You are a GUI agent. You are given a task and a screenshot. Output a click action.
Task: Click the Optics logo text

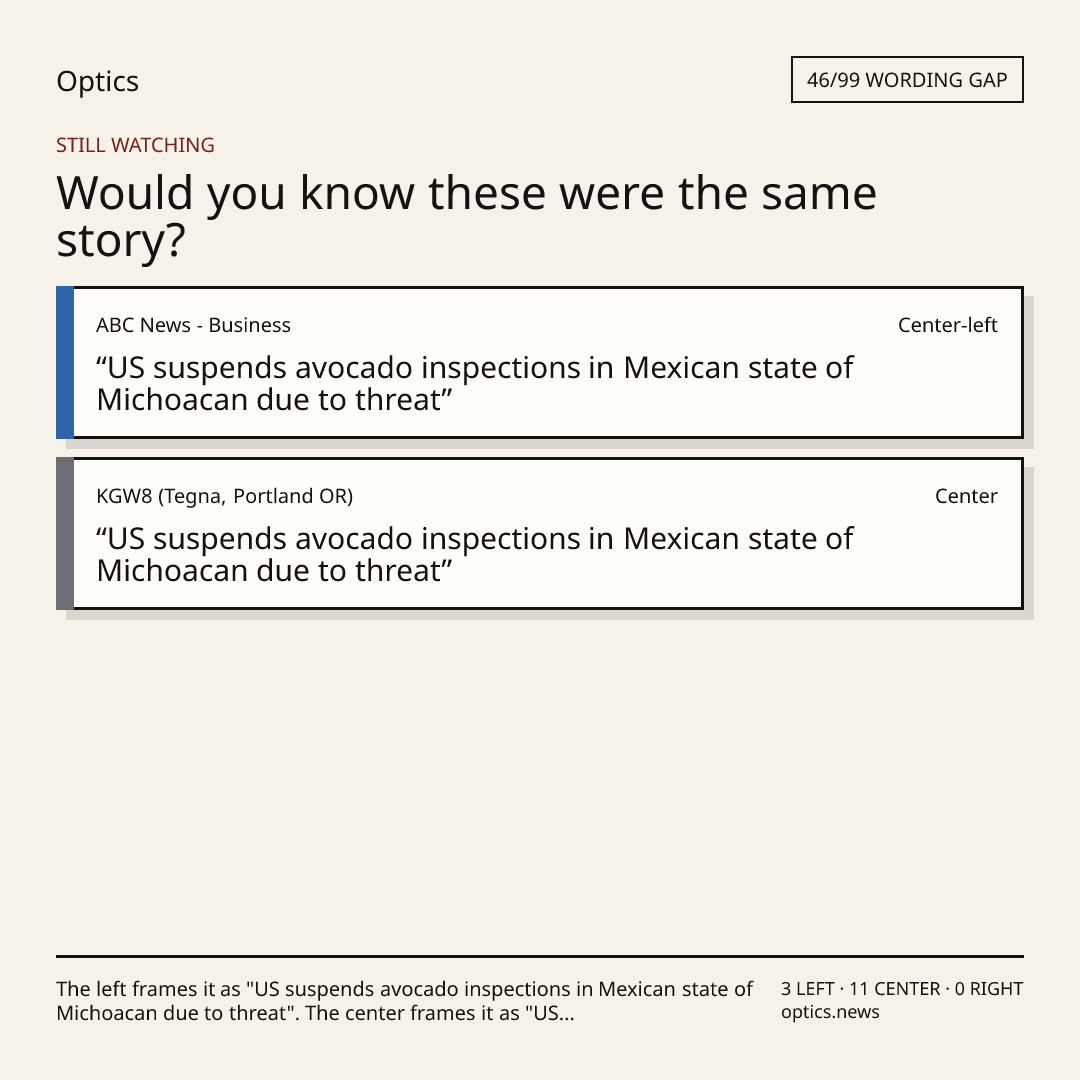(x=97, y=81)
